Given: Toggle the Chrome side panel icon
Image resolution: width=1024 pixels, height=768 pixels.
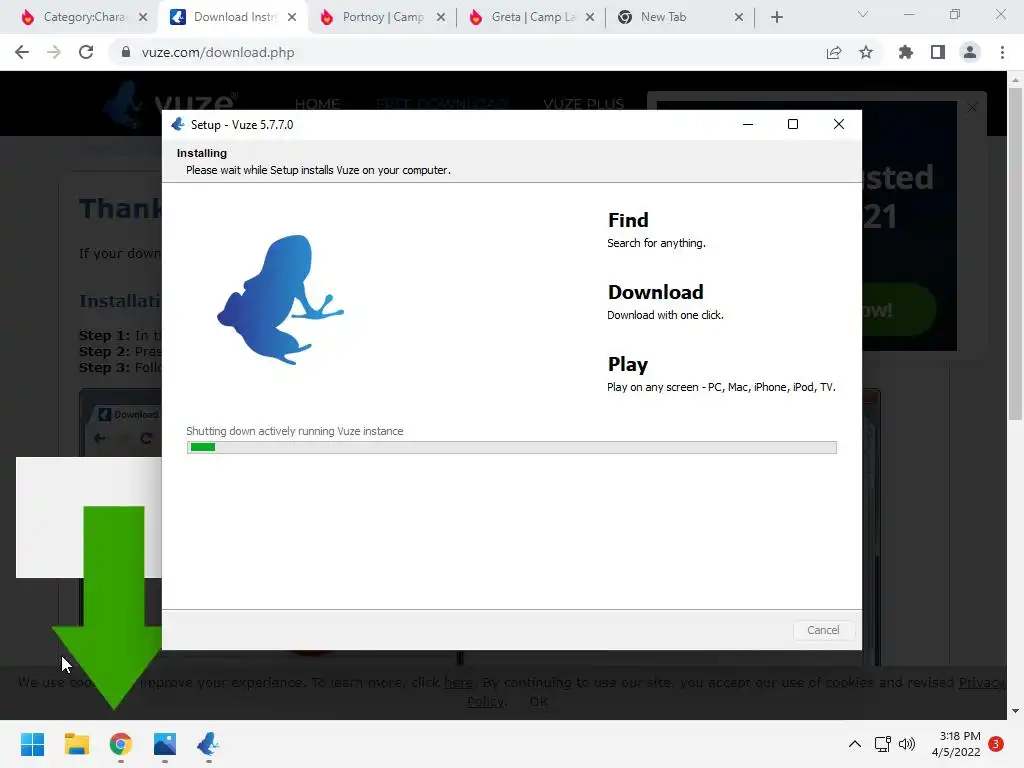Looking at the screenshot, I should 938,52.
